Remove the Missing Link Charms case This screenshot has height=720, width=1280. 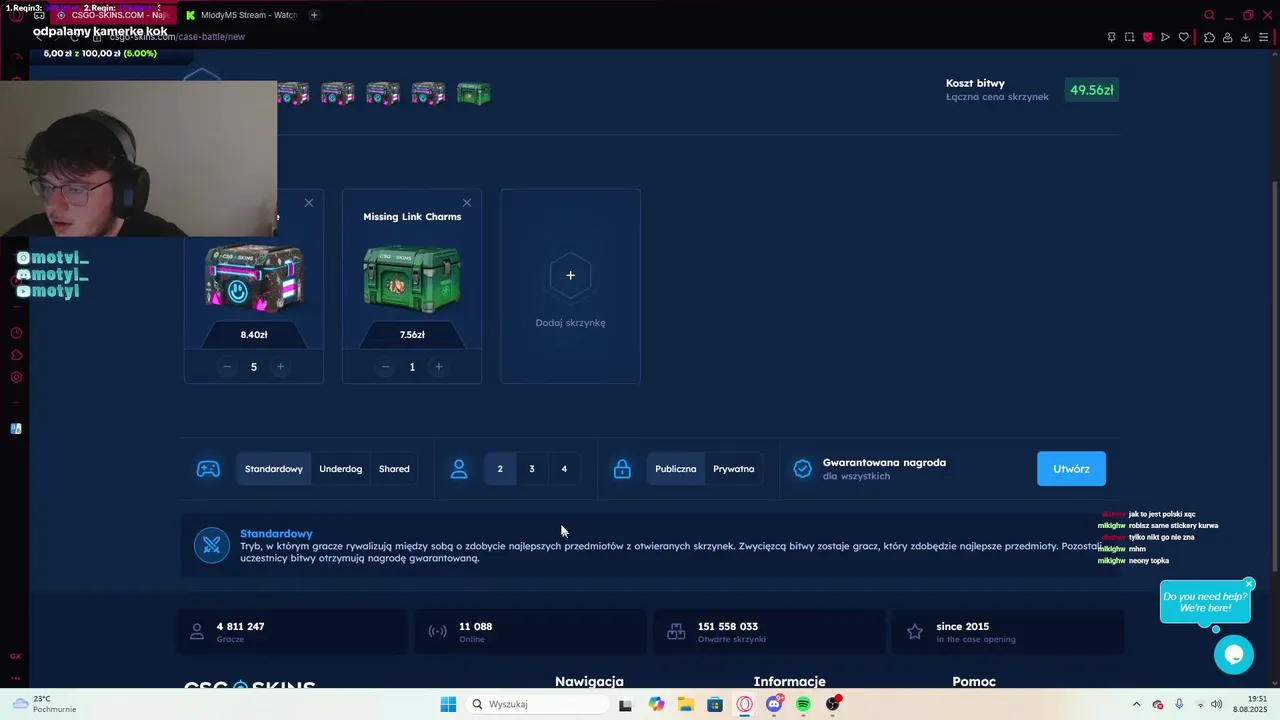click(x=466, y=203)
